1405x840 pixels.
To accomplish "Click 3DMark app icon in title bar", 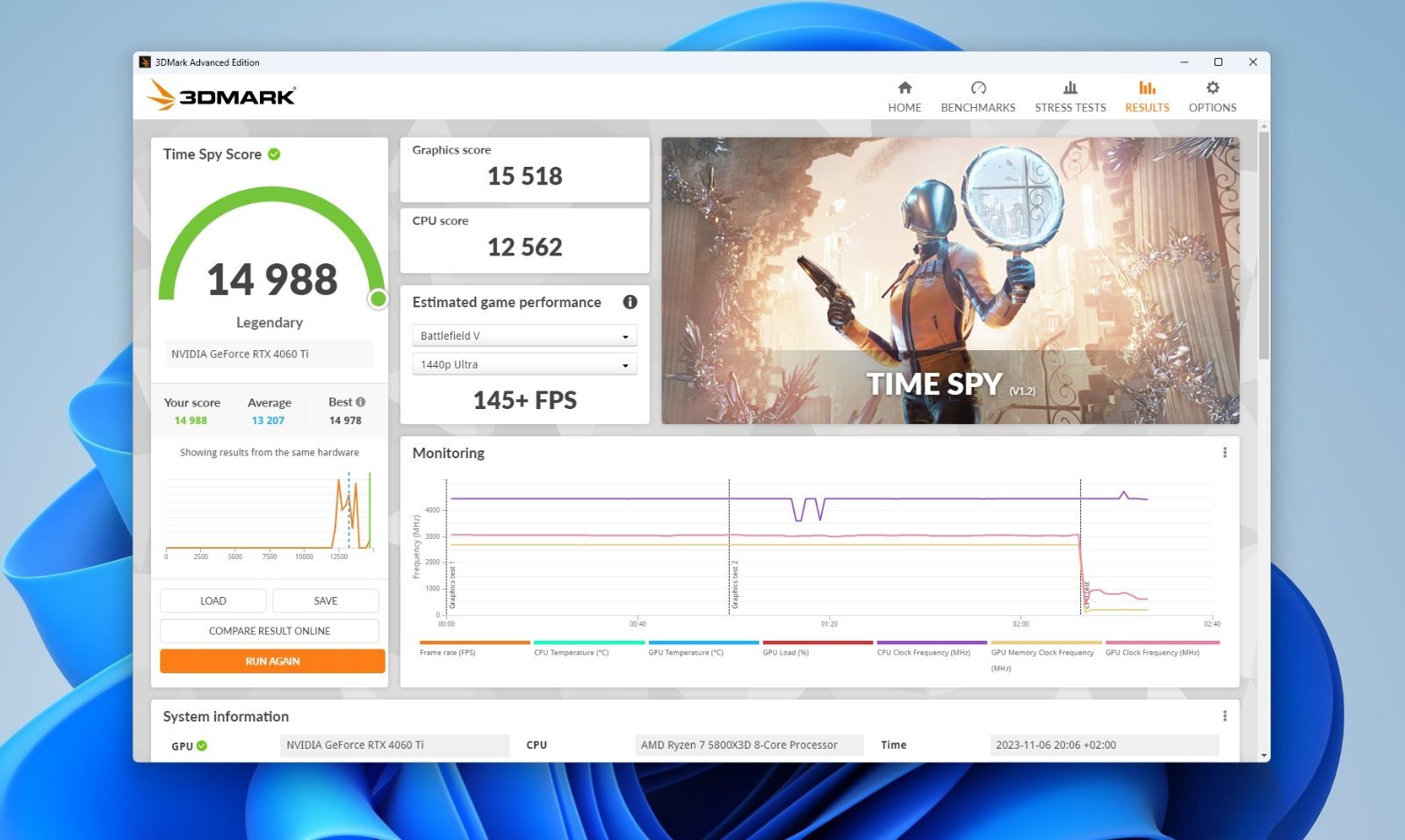I will tap(145, 62).
